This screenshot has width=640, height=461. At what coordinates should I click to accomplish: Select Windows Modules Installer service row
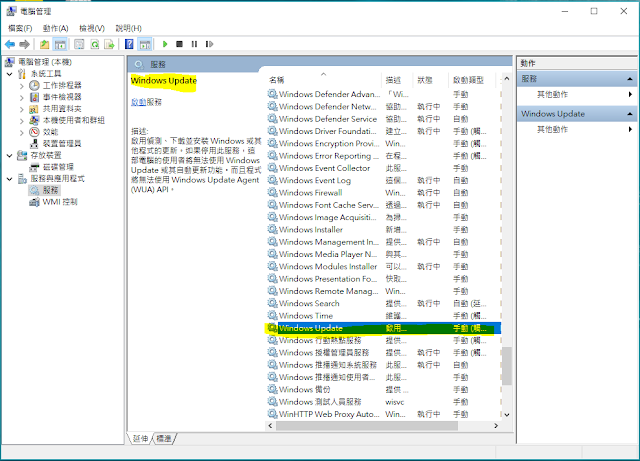[384, 267]
